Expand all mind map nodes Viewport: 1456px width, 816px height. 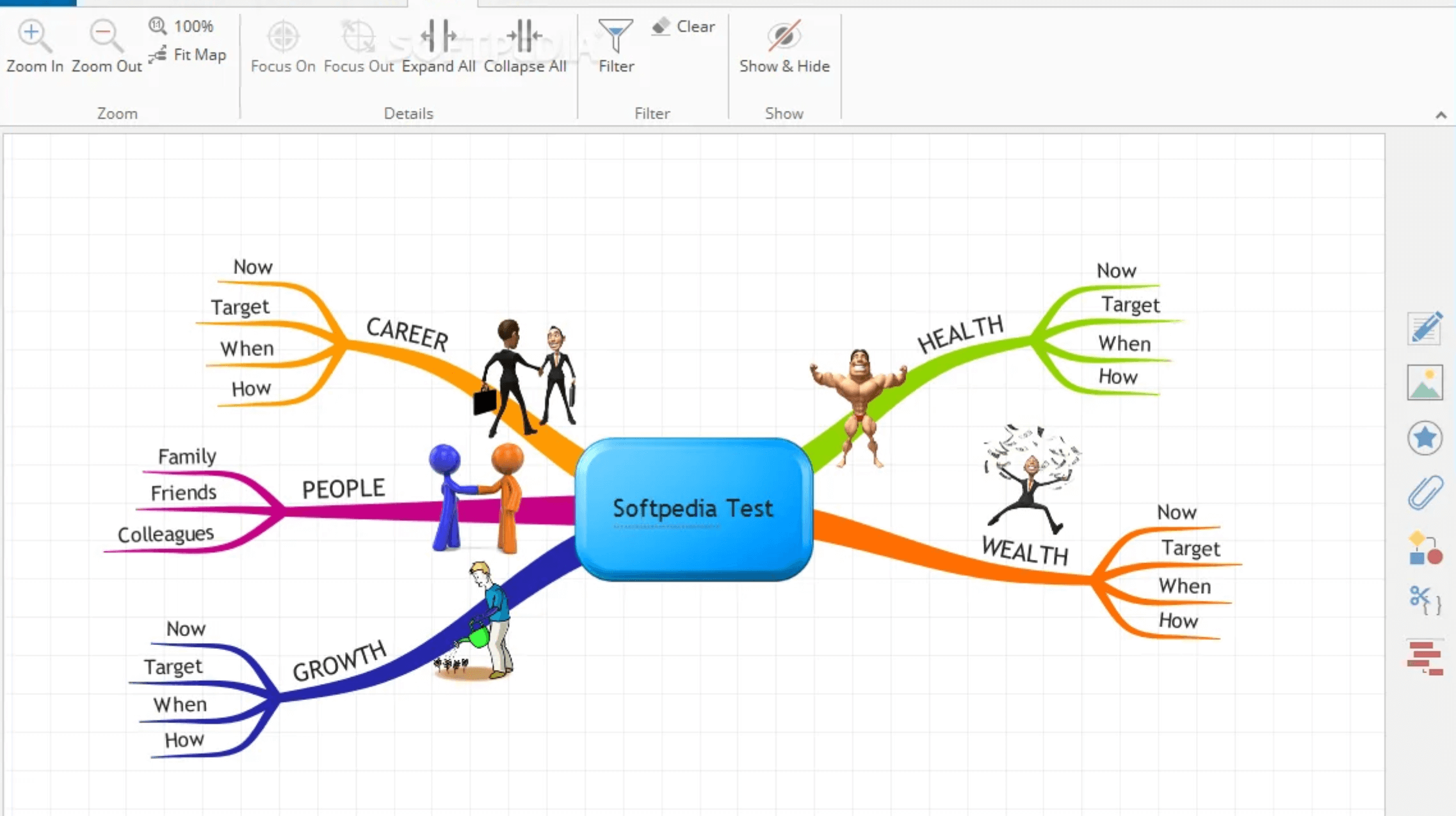click(438, 44)
